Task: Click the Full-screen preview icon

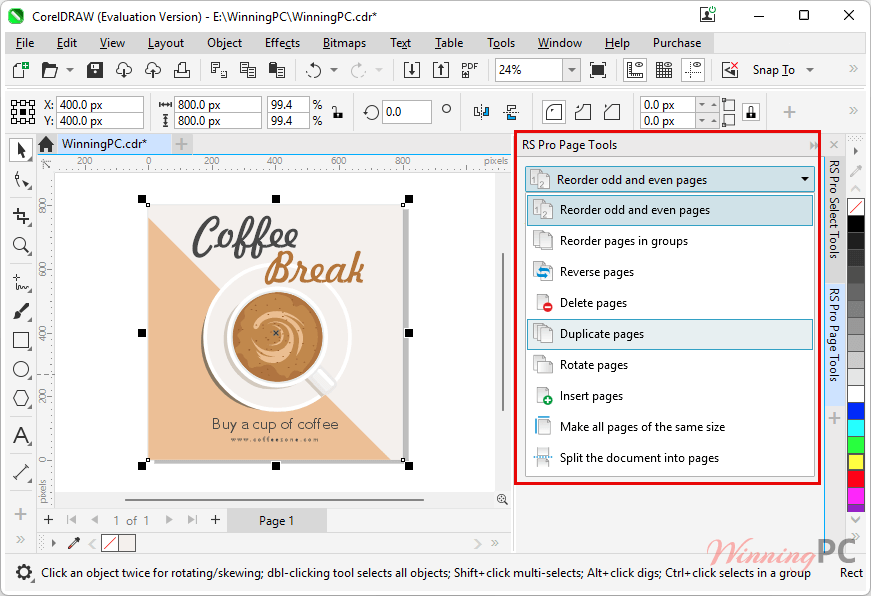Action: click(598, 70)
